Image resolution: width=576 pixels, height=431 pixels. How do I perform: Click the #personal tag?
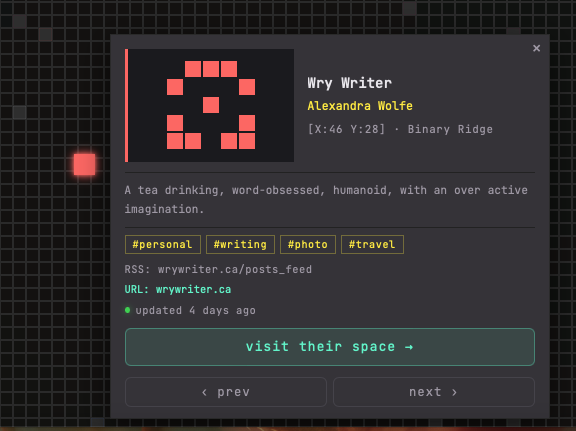pyautogui.click(x=163, y=244)
